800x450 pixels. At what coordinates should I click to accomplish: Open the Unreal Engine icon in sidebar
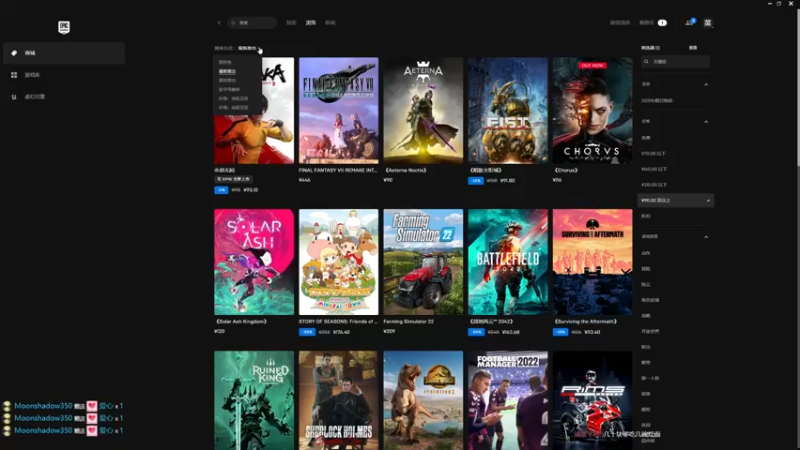click(14, 97)
